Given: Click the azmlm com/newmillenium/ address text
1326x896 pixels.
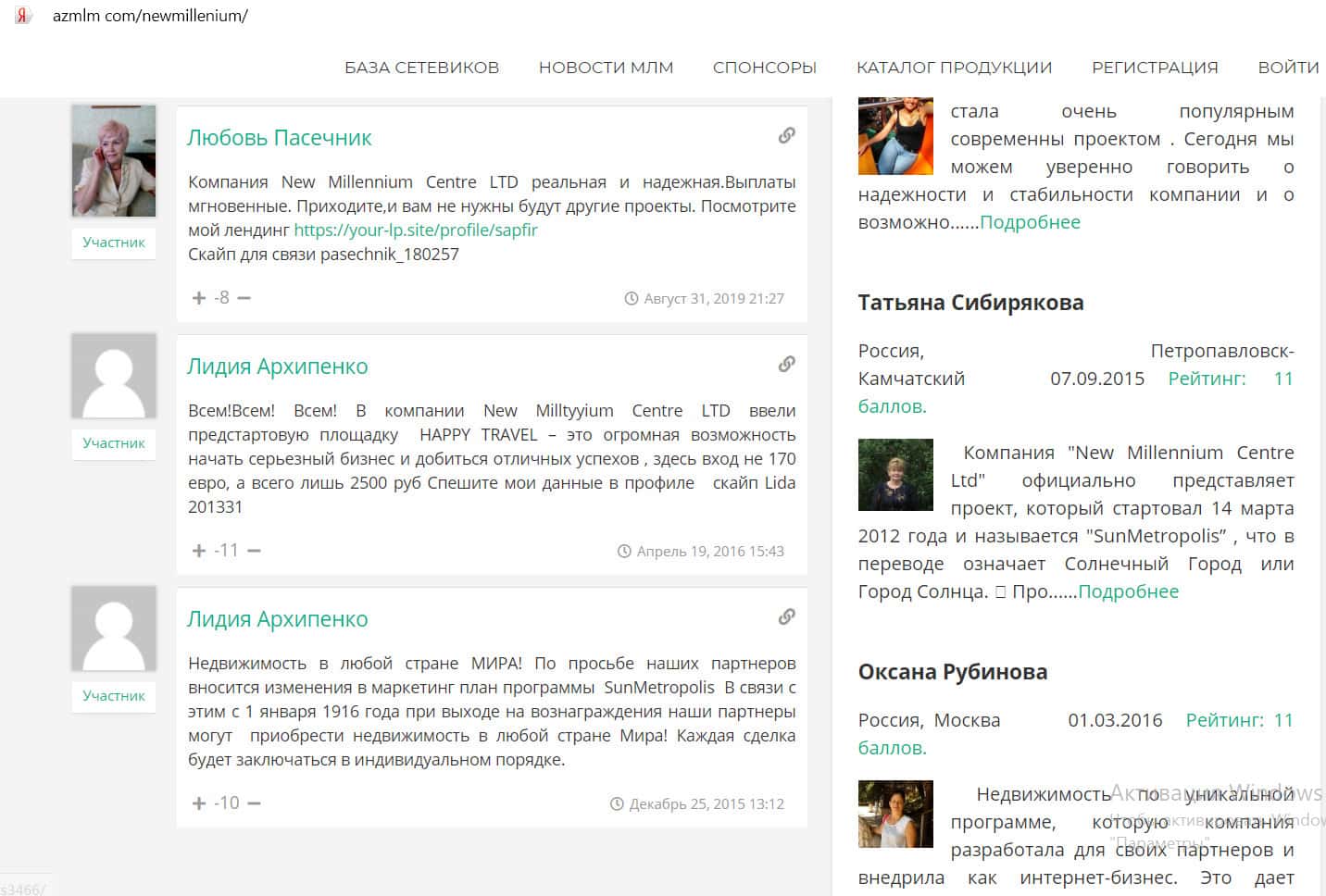Looking at the screenshot, I should (x=150, y=16).
